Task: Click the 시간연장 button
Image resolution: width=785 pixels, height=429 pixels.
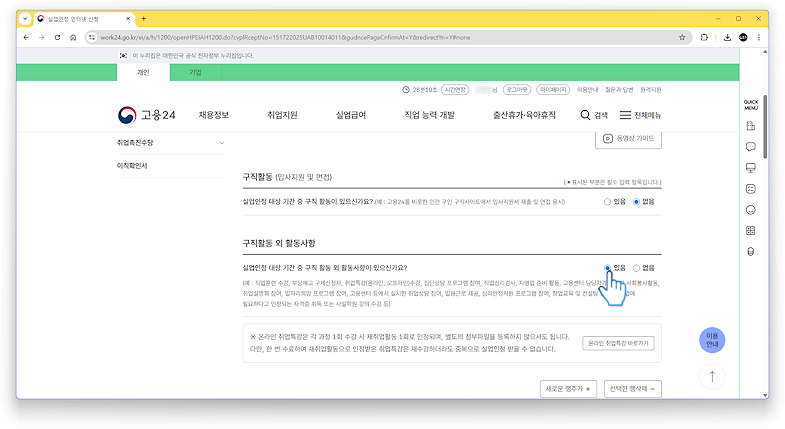Action: pyautogui.click(x=455, y=90)
